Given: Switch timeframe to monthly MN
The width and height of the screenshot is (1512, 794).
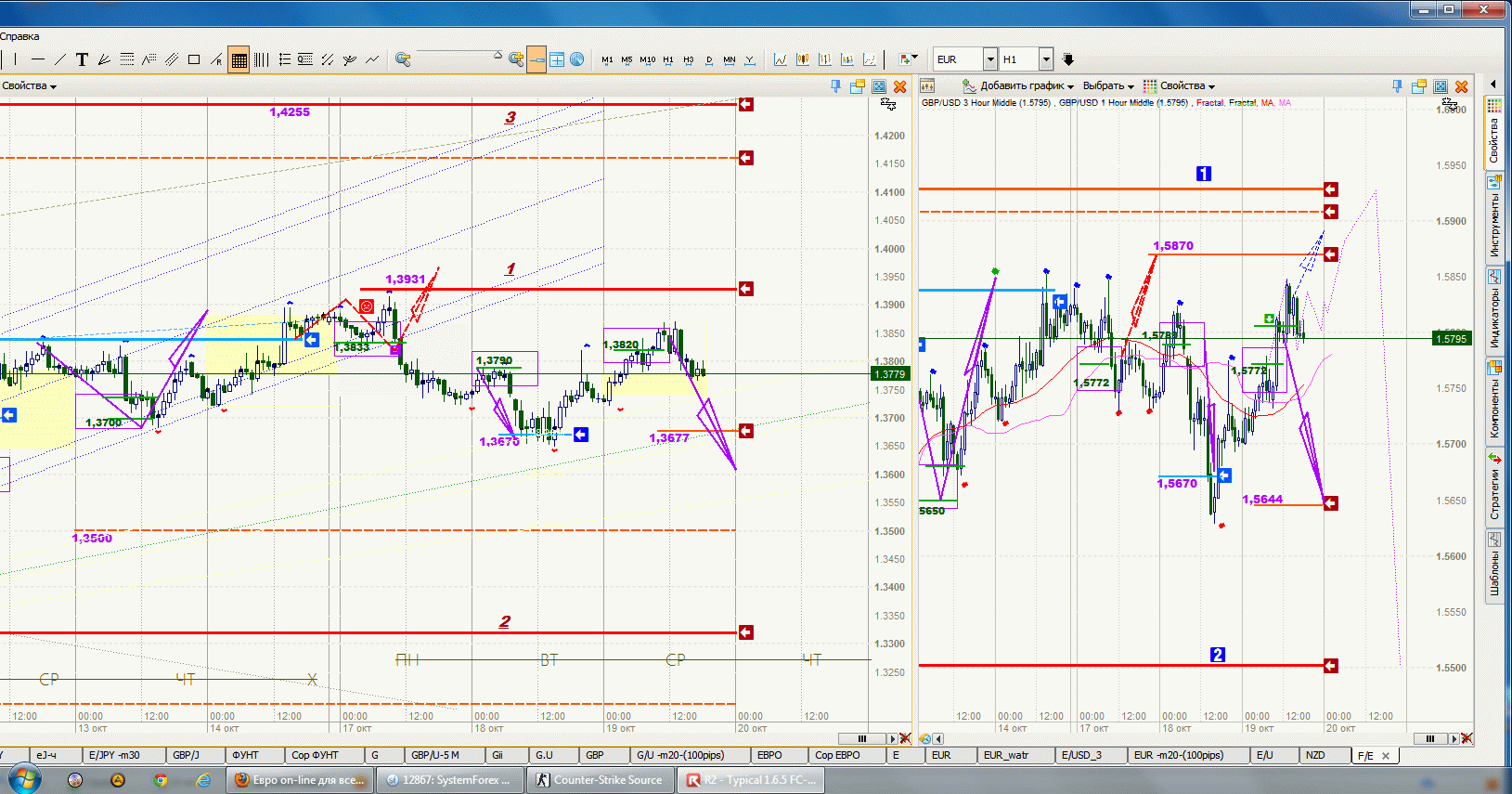Looking at the screenshot, I should coord(730,59).
